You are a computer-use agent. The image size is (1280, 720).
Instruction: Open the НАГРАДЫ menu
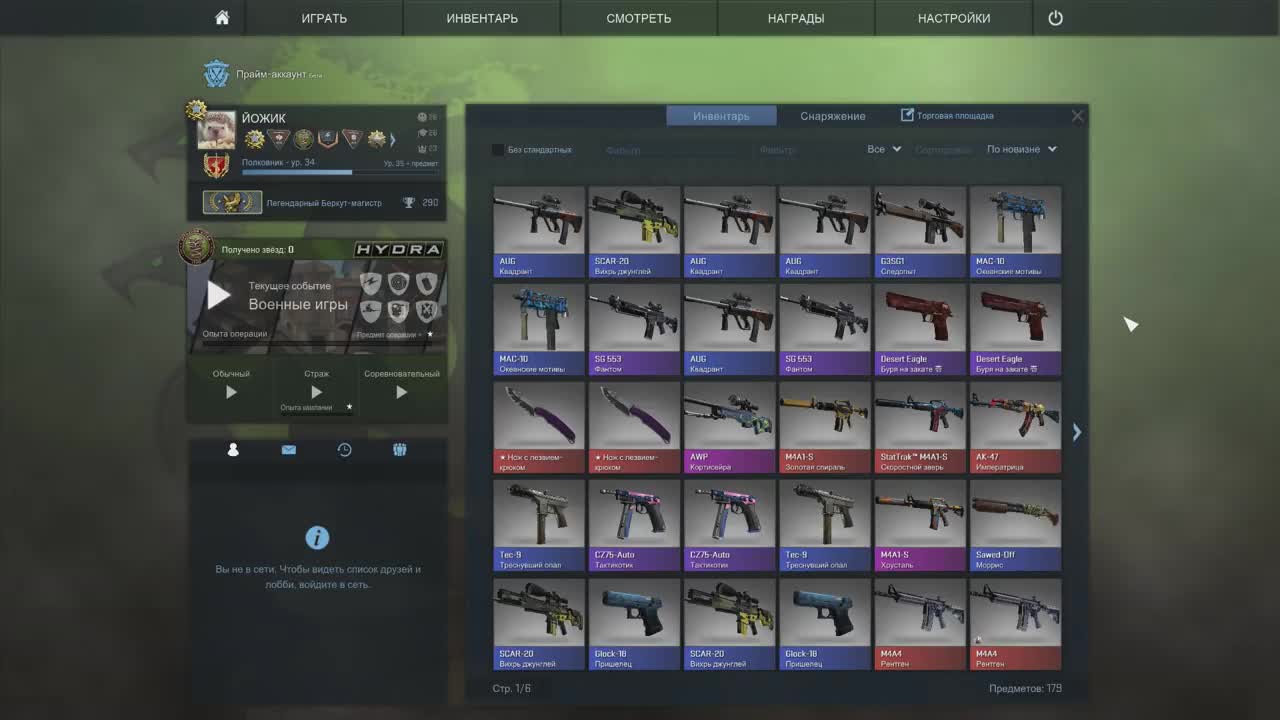[x=796, y=18]
